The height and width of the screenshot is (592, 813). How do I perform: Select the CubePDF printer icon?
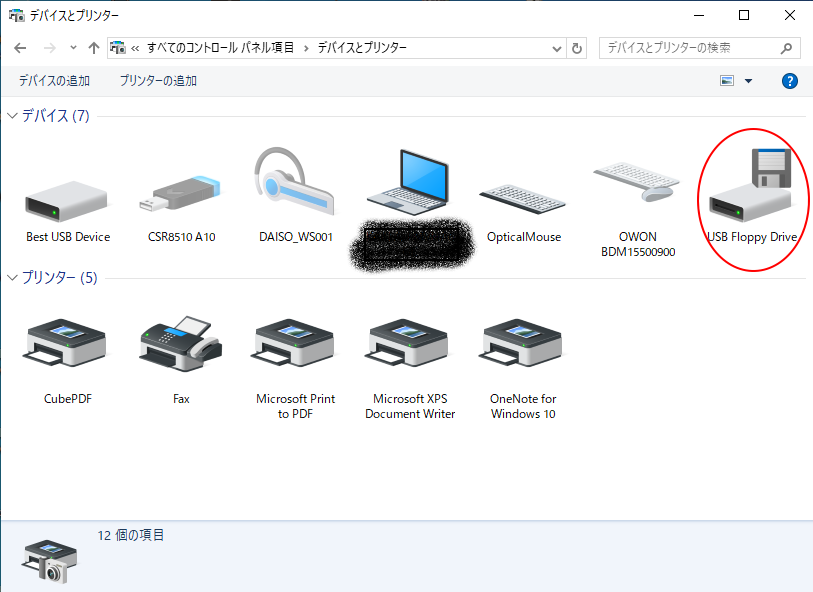point(65,343)
